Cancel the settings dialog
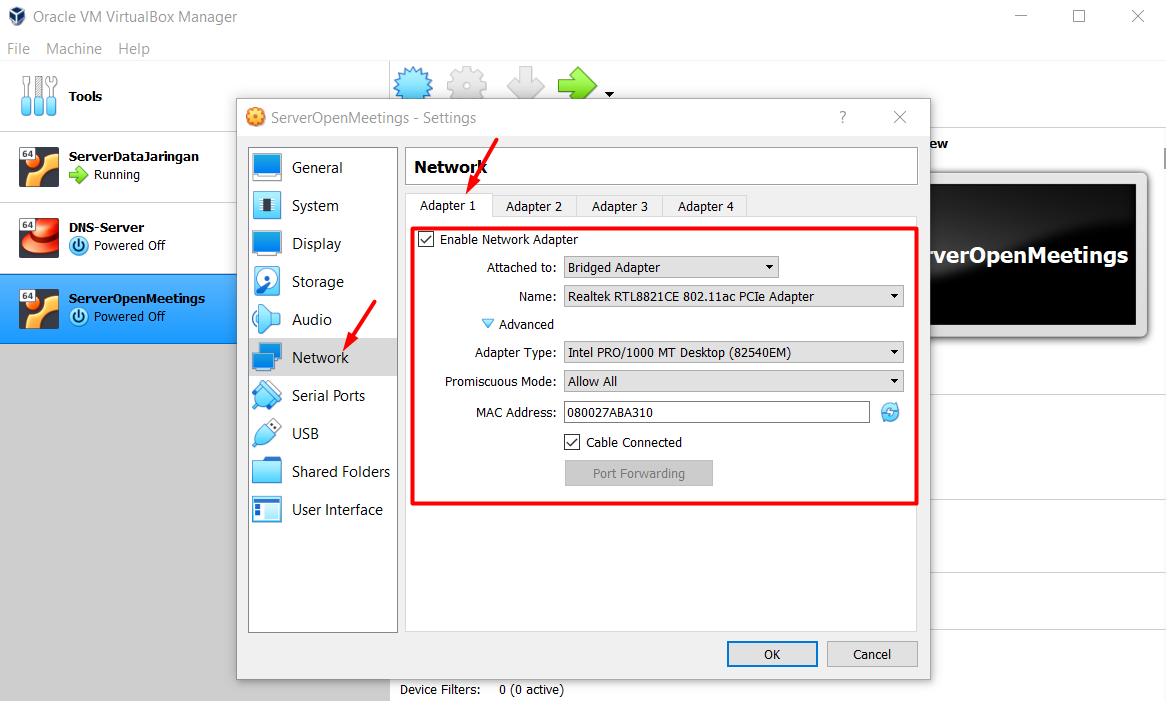The image size is (1166, 701). click(x=871, y=654)
